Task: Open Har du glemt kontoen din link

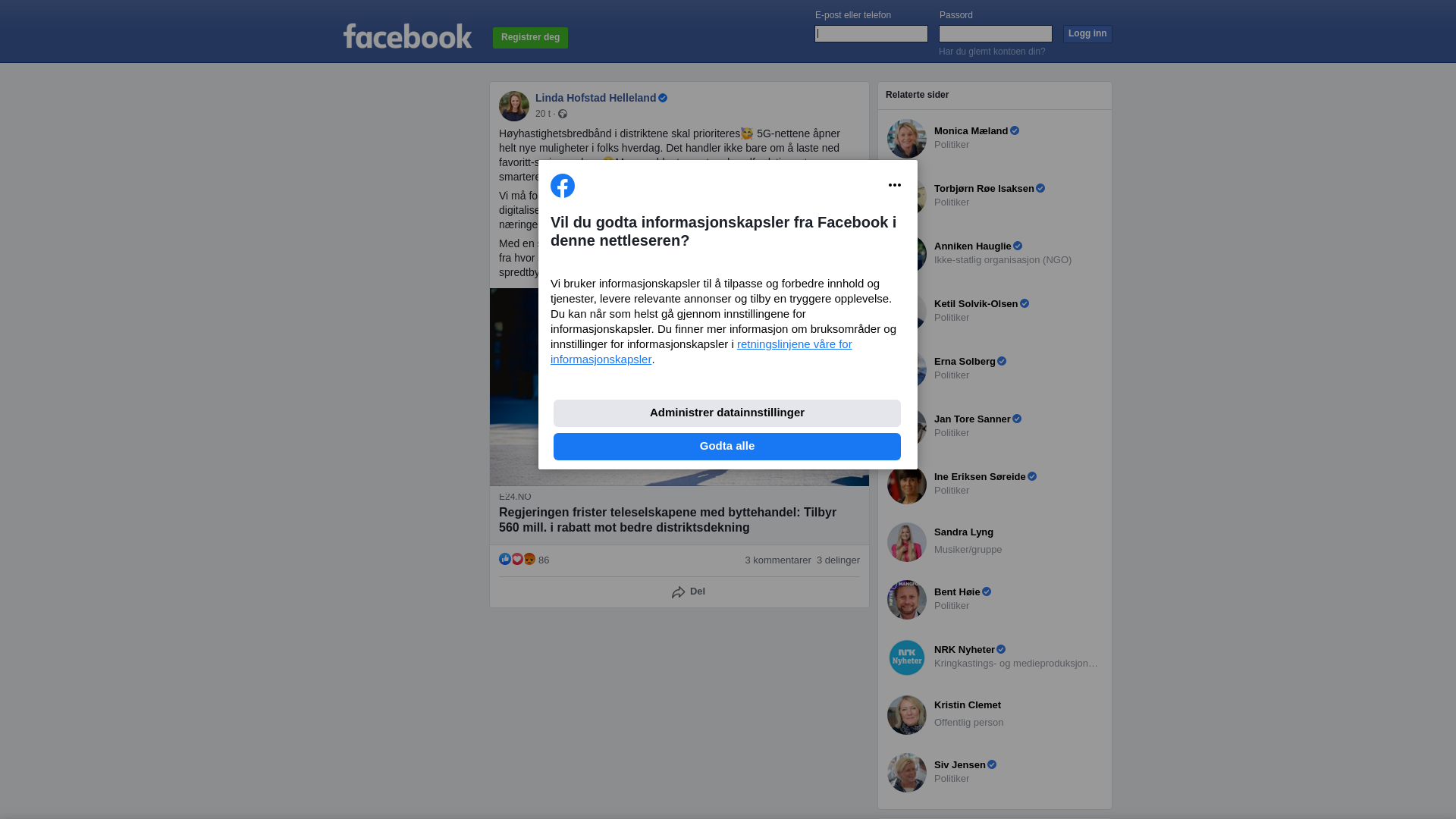Action: (x=992, y=52)
